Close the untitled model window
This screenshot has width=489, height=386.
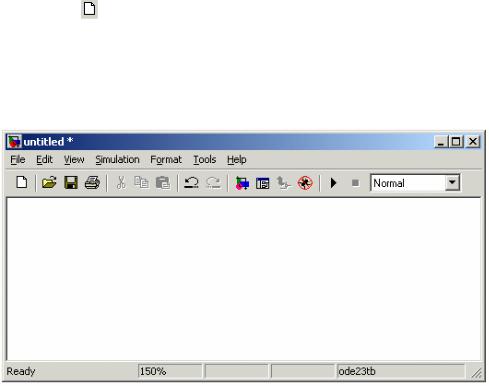(x=473, y=142)
